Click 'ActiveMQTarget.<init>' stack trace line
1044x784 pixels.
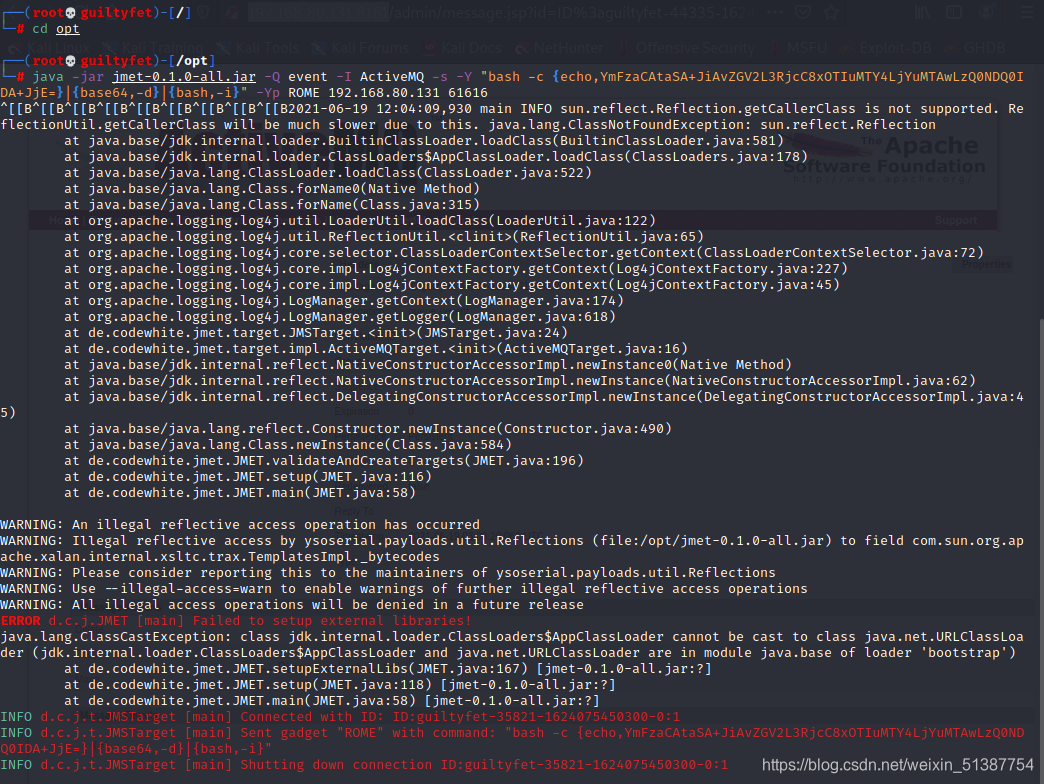[376, 349]
